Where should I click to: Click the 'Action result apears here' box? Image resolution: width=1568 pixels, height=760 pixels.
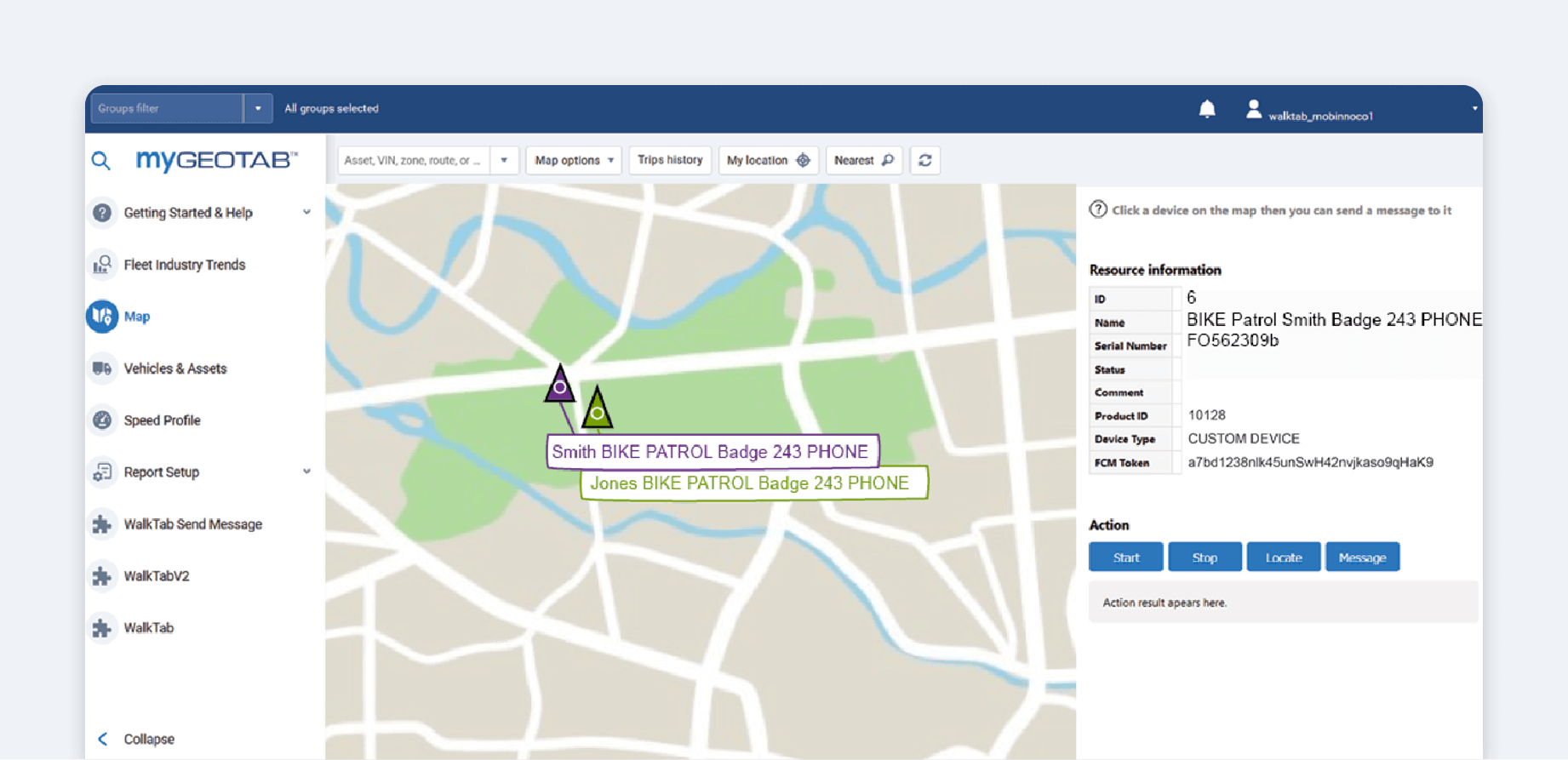tap(1283, 603)
